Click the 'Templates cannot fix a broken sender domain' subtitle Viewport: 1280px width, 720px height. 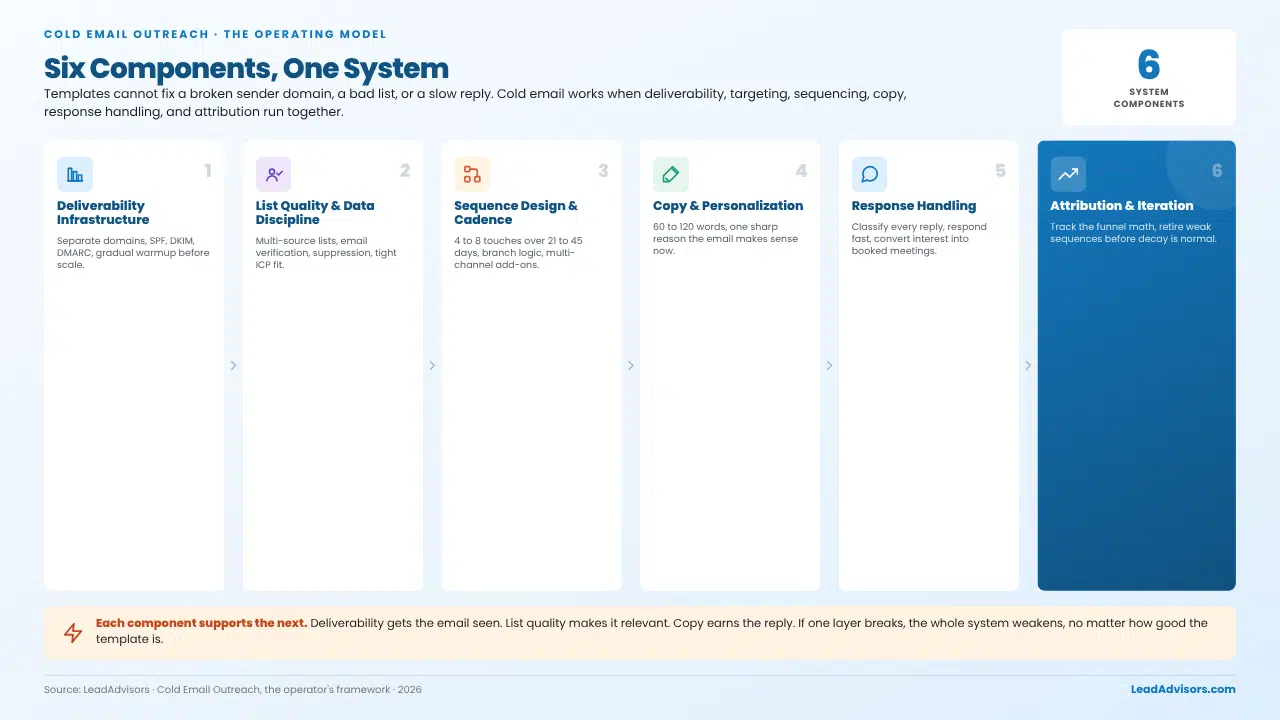click(x=475, y=103)
